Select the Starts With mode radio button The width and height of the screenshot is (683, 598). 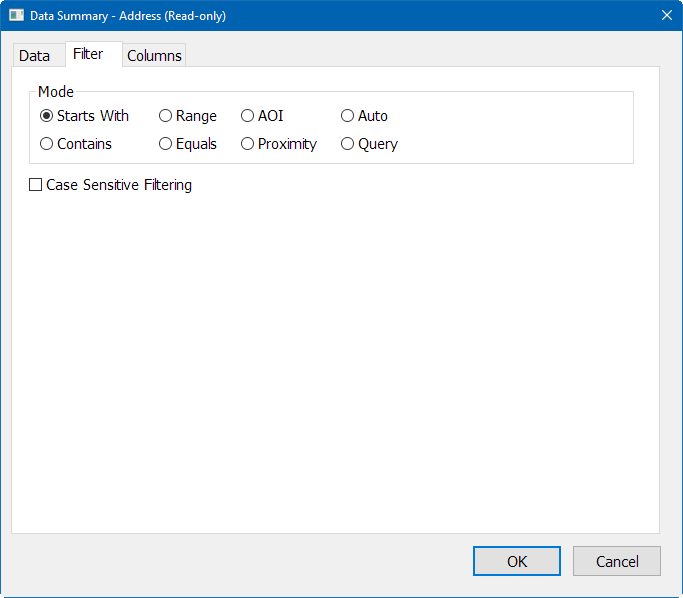47,116
